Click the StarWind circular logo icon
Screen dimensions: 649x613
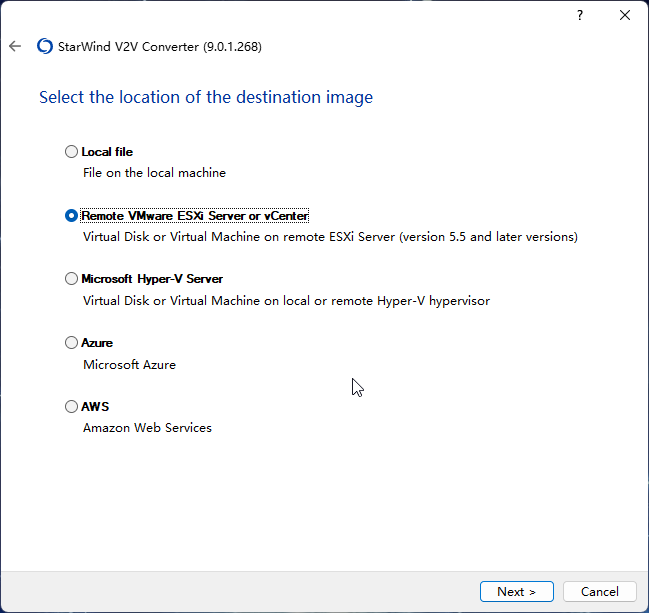click(45, 46)
